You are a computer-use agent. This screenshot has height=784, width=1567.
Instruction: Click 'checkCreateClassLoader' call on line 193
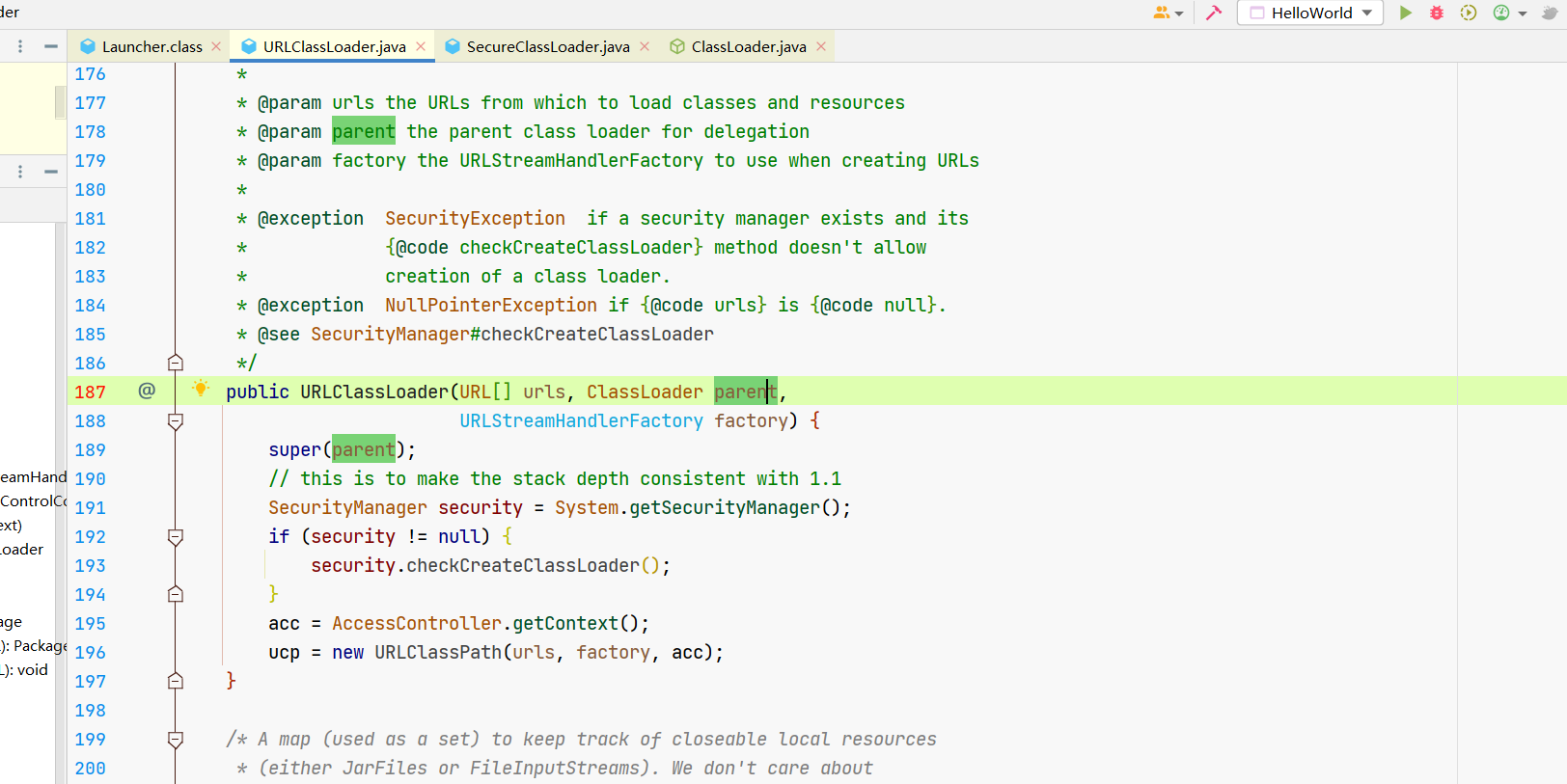click(x=523, y=565)
